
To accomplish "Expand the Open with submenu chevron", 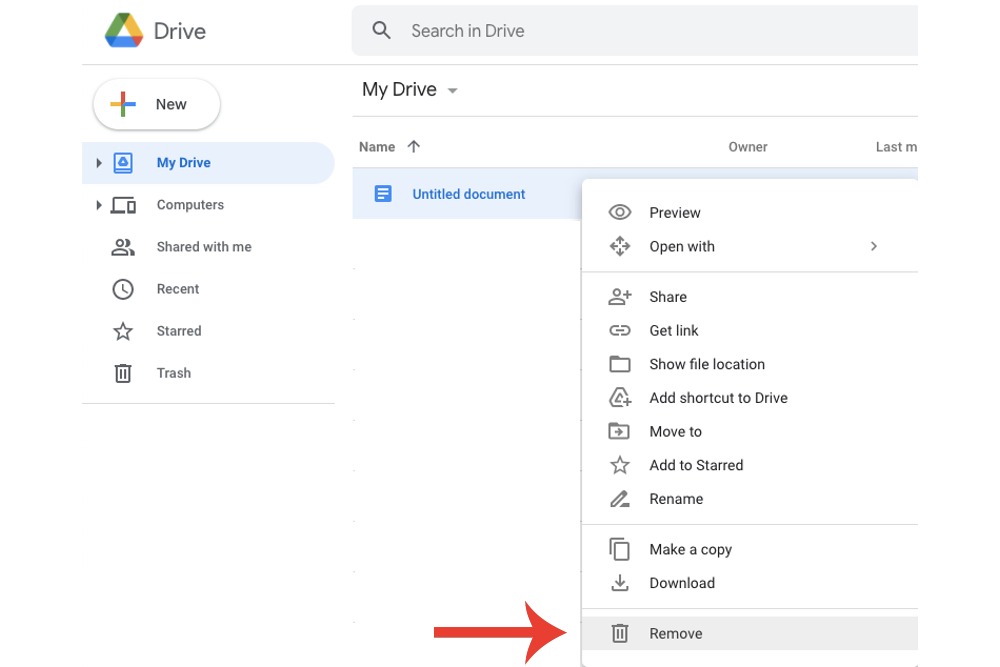I will [x=874, y=246].
